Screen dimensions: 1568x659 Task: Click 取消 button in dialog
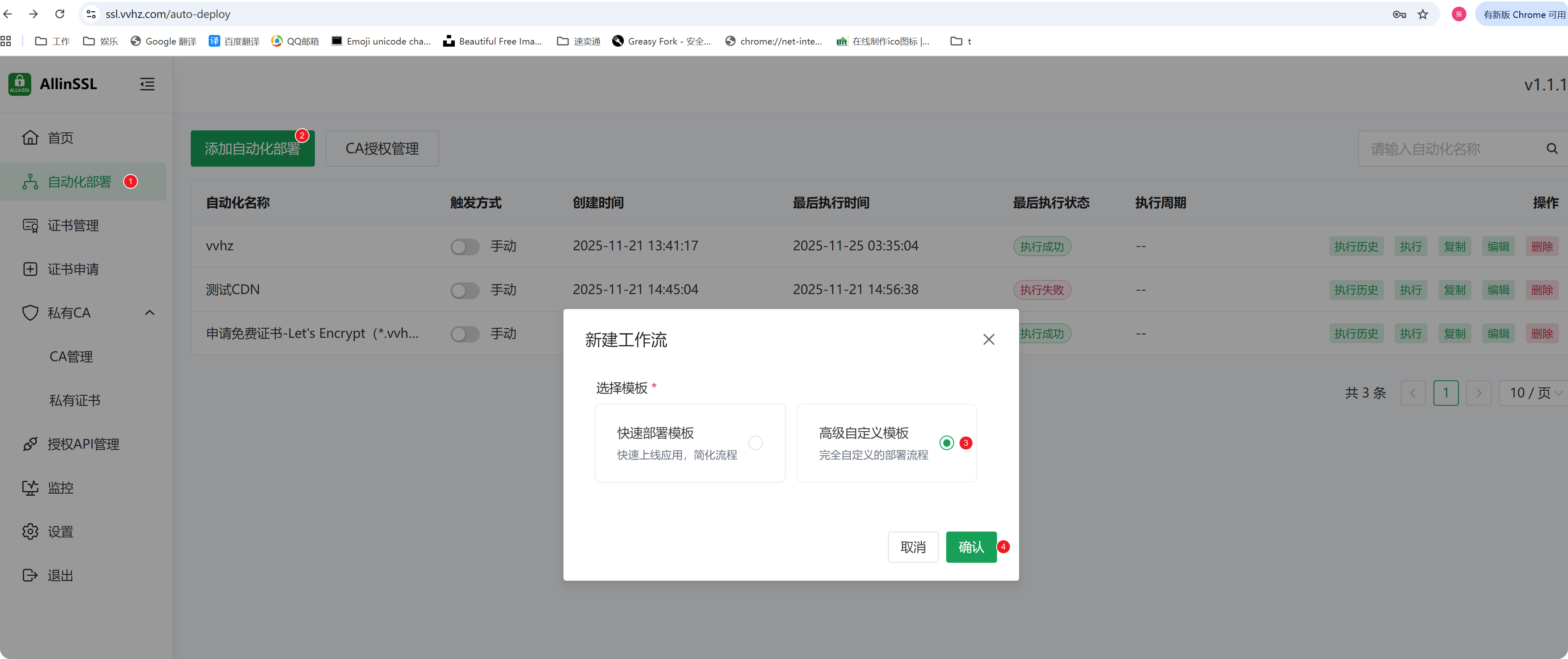912,547
